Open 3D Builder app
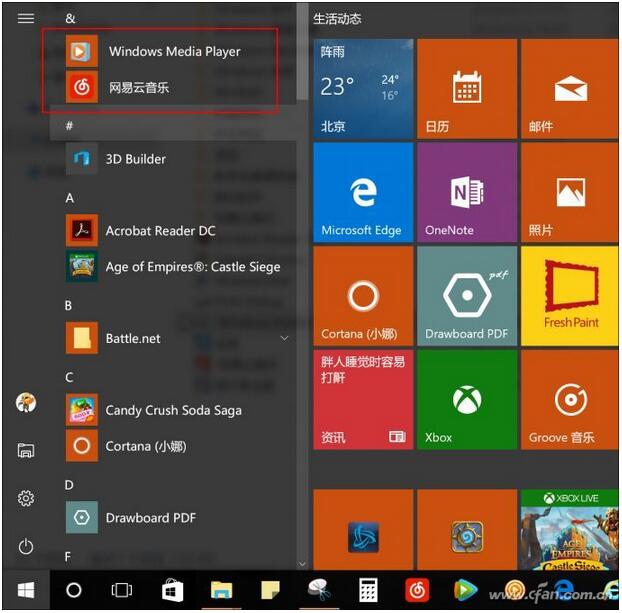Image resolution: width=622 pixels, height=613 pixels. [x=135, y=159]
